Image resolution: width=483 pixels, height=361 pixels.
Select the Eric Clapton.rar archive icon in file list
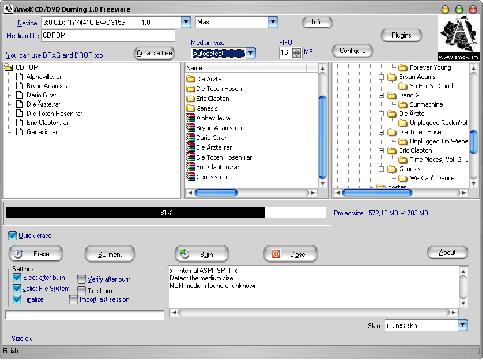point(191,167)
